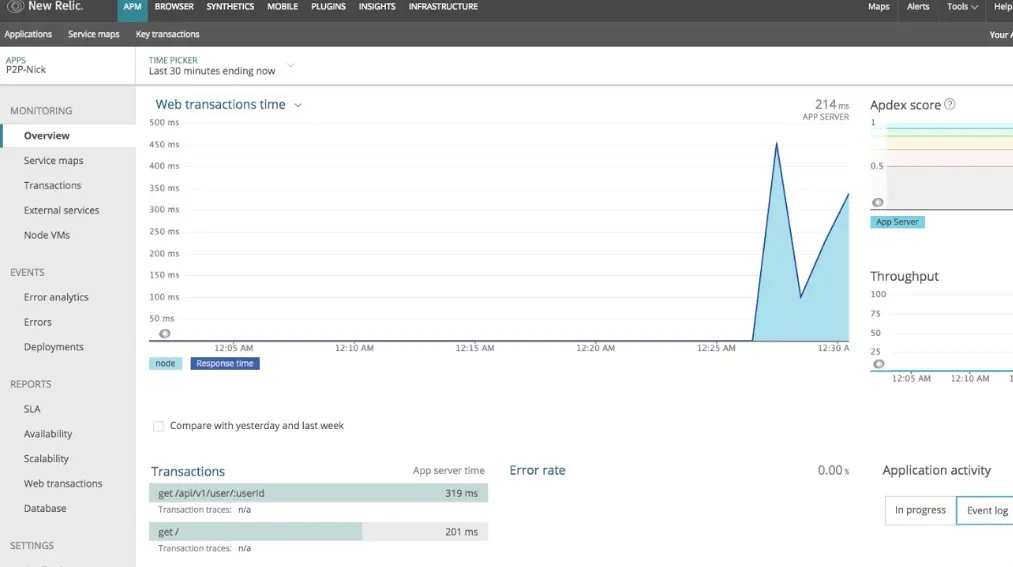The width and height of the screenshot is (1013, 567).
Task: Open the Help menu
Action: tap(1003, 6)
